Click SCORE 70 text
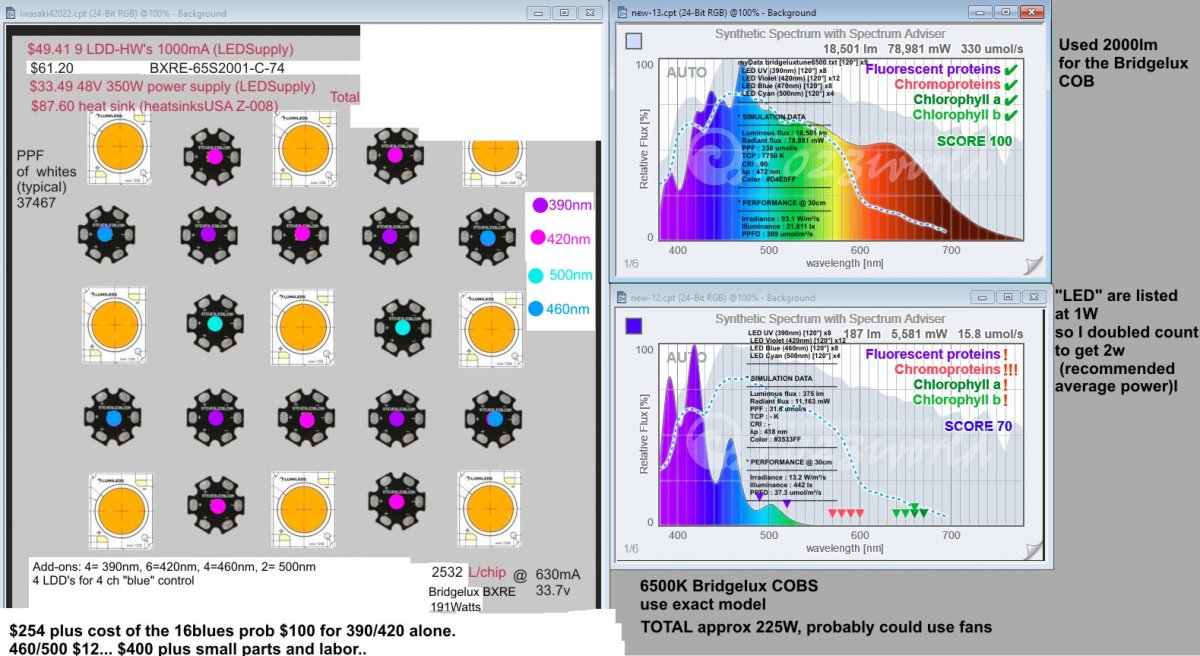1200x656 pixels. pyautogui.click(x=976, y=425)
